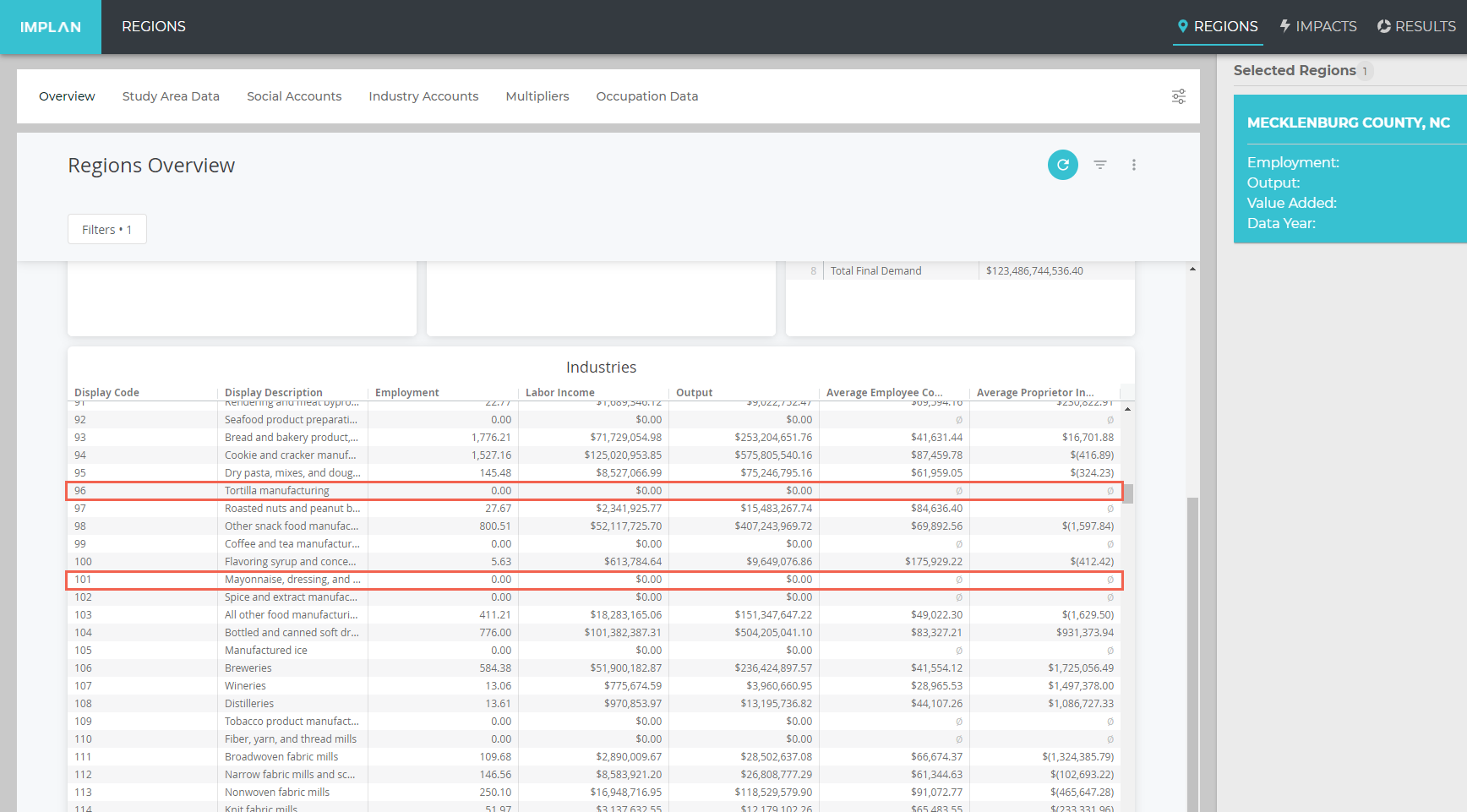
Task: Sort by Labor Income column header
Action: [560, 392]
